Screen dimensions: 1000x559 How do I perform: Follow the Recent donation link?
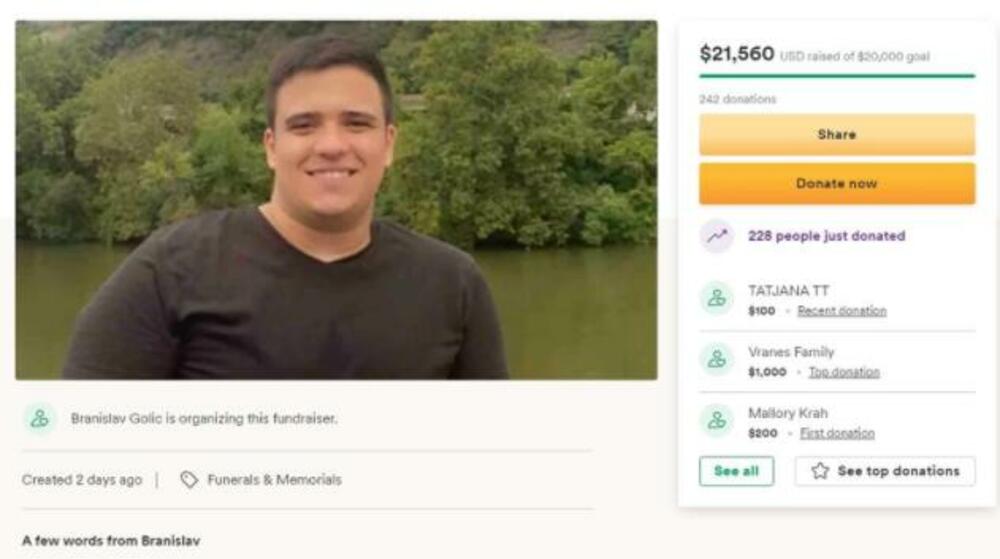click(x=842, y=311)
